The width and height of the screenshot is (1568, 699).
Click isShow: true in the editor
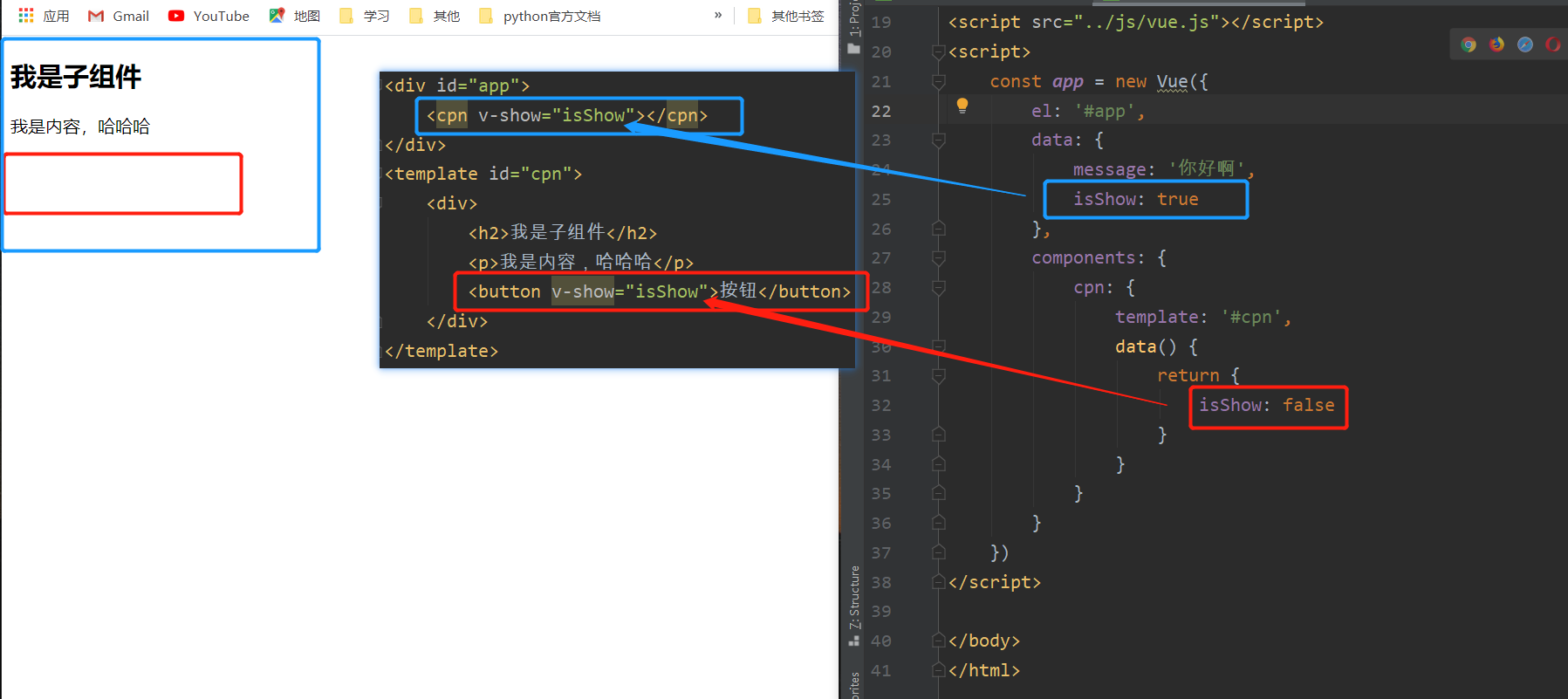pyautogui.click(x=1135, y=199)
